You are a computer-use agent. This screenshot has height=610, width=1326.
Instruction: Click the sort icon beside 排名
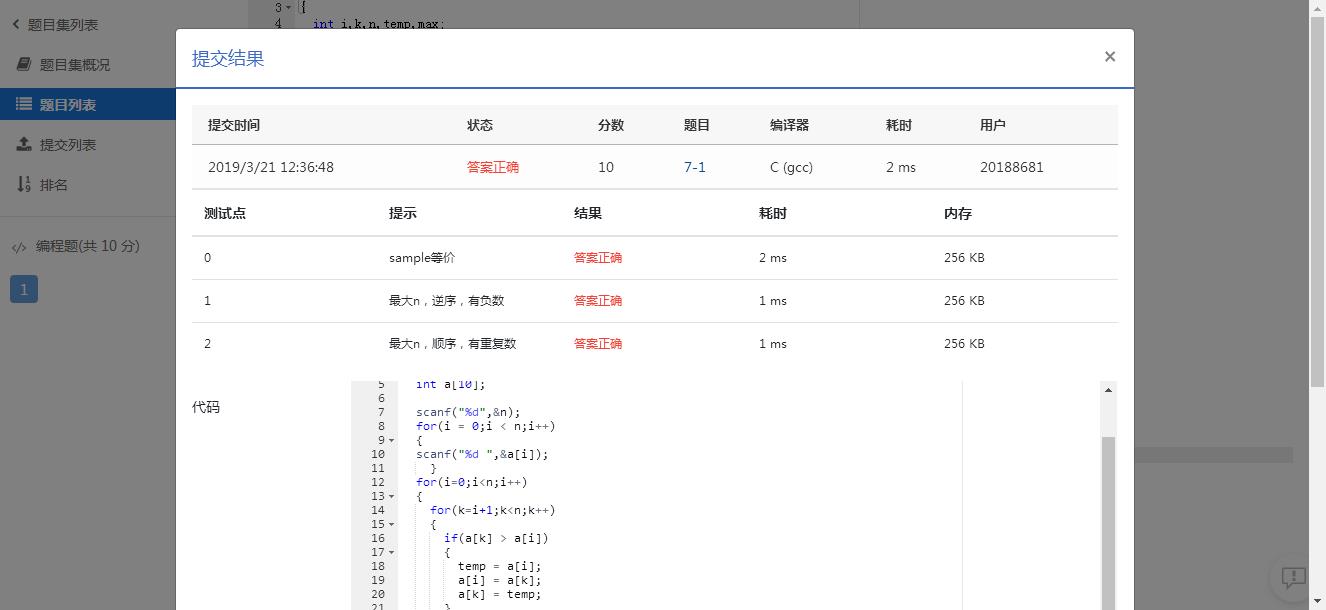click(x=24, y=184)
